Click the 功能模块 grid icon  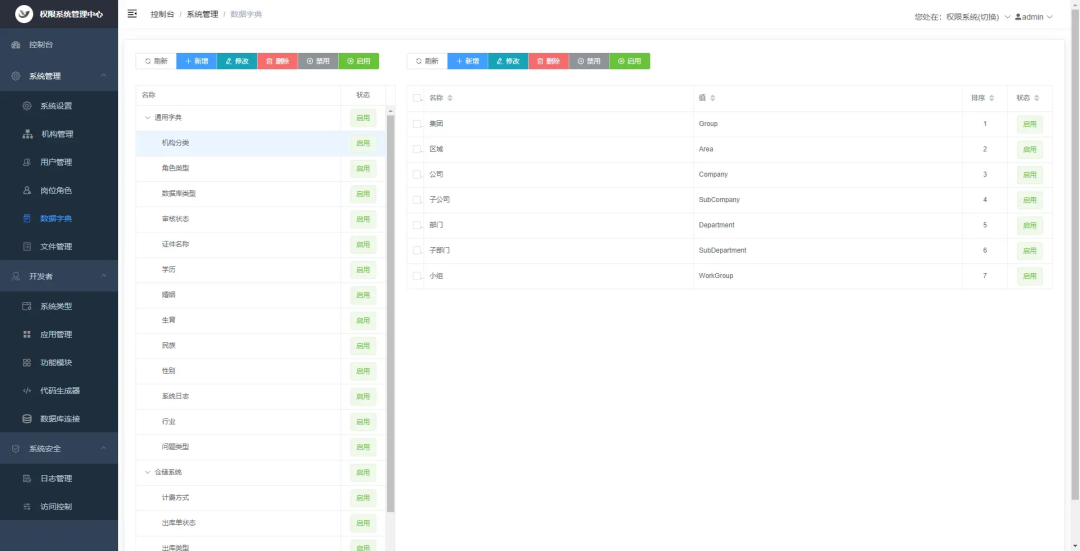(27, 362)
